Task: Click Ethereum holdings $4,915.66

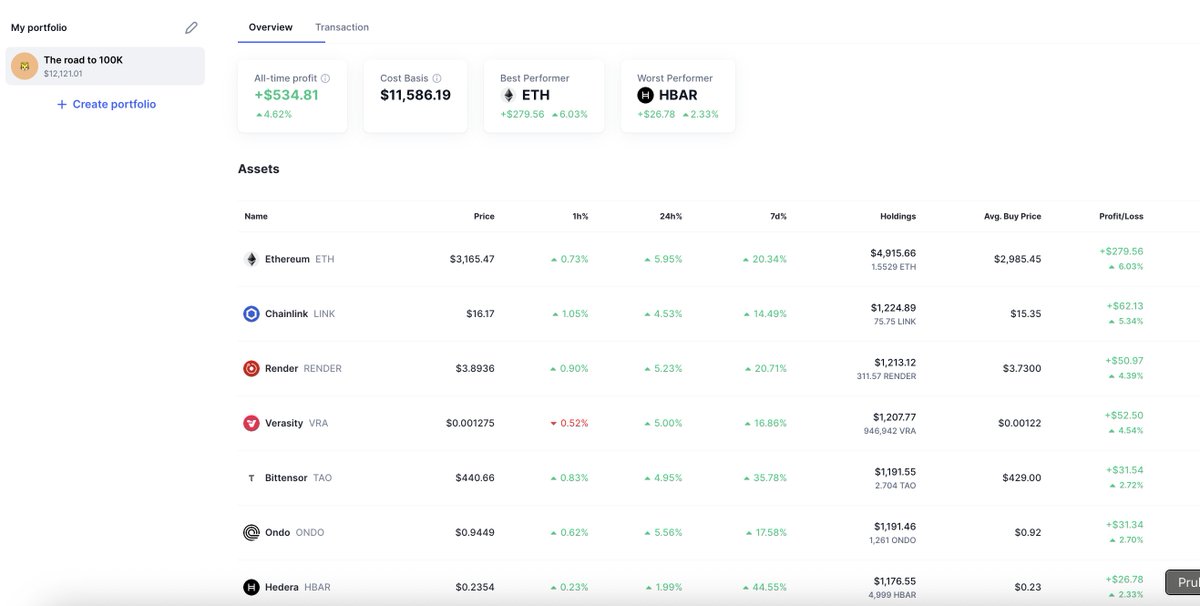Action: tap(893, 253)
